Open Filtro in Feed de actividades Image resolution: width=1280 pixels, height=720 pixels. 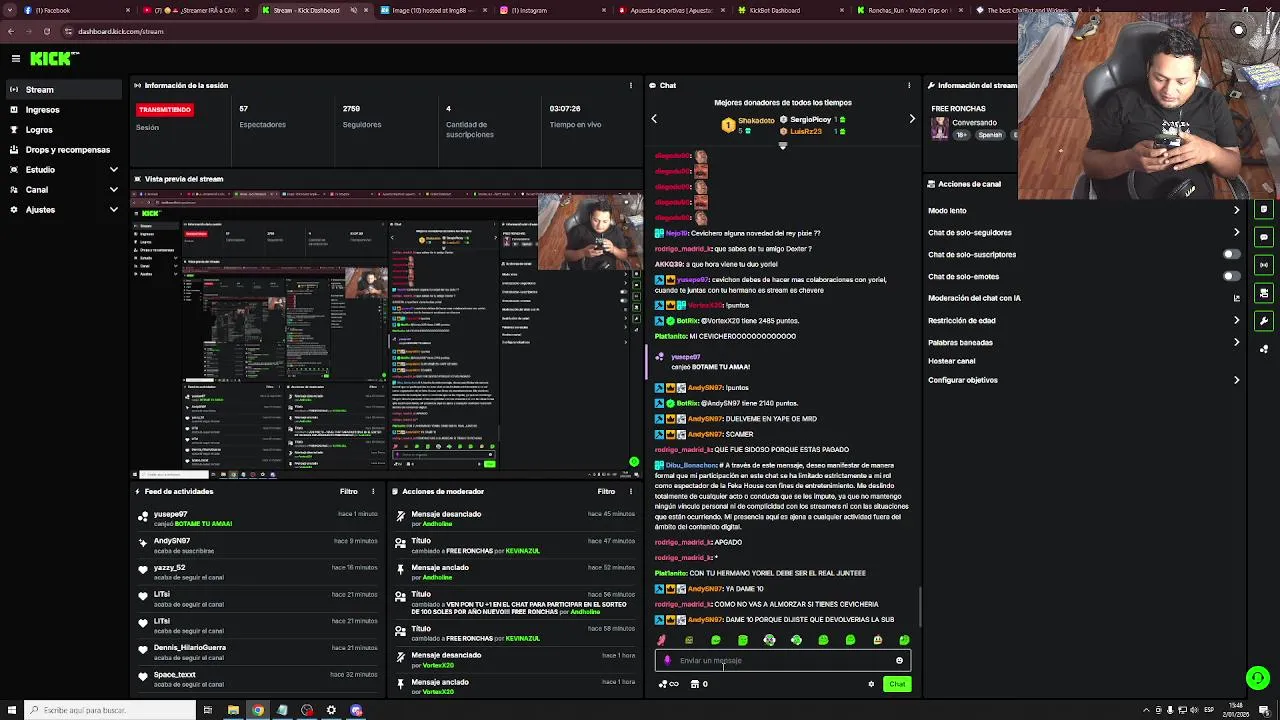pos(348,492)
